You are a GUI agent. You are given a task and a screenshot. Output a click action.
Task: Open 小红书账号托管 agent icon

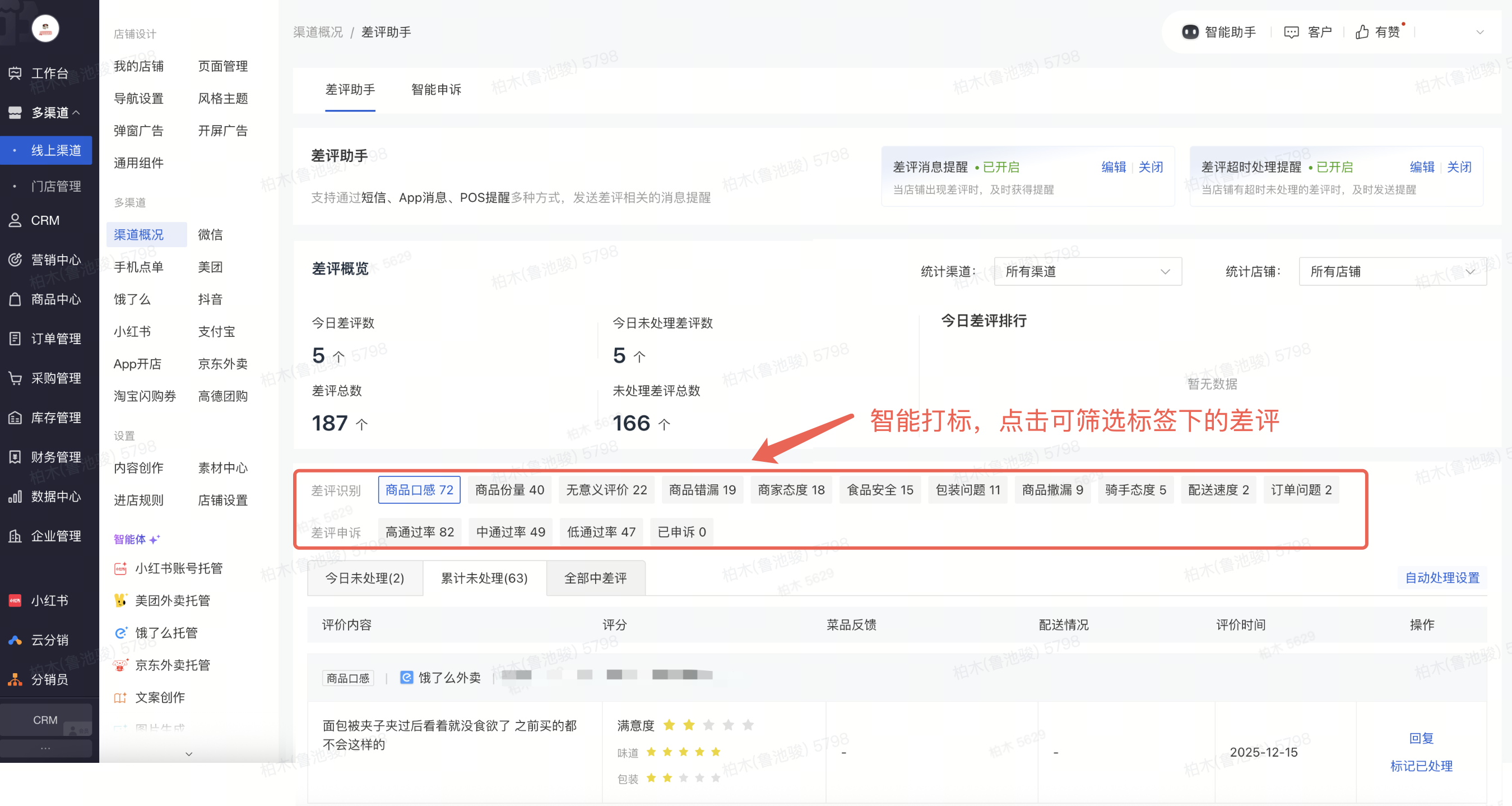pos(120,568)
